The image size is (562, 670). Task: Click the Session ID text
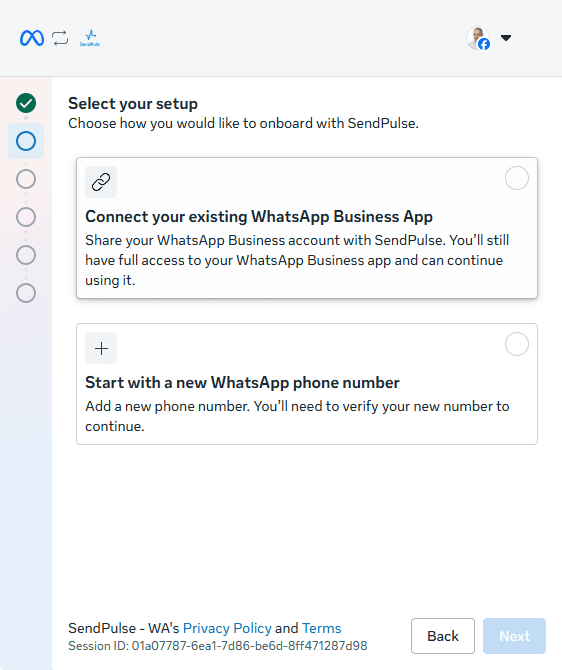point(218,646)
